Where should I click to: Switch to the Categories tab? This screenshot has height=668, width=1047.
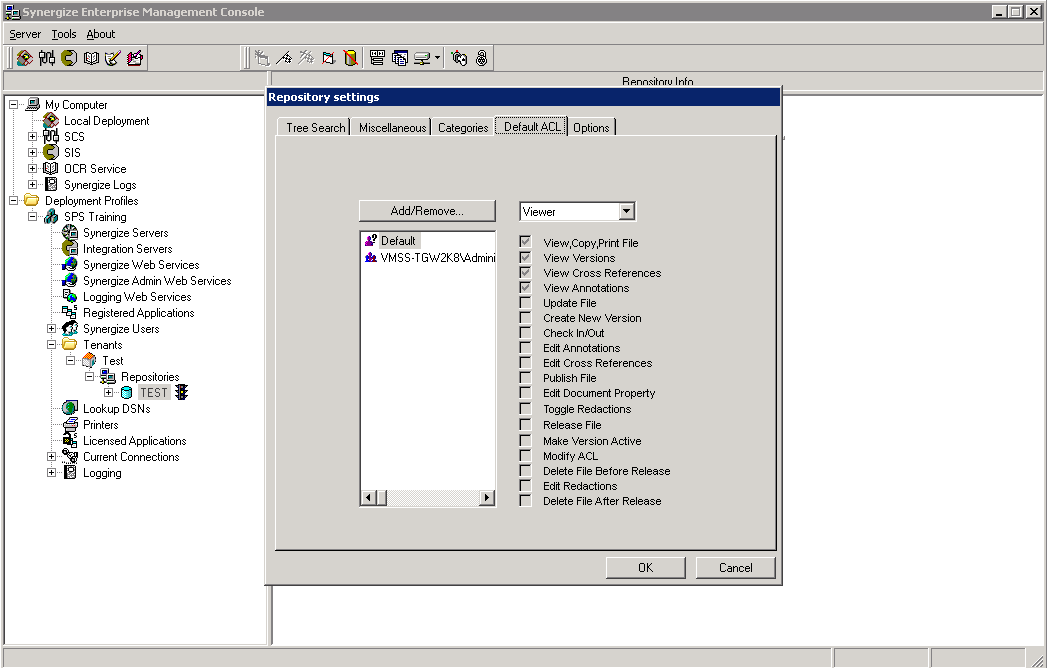(463, 128)
